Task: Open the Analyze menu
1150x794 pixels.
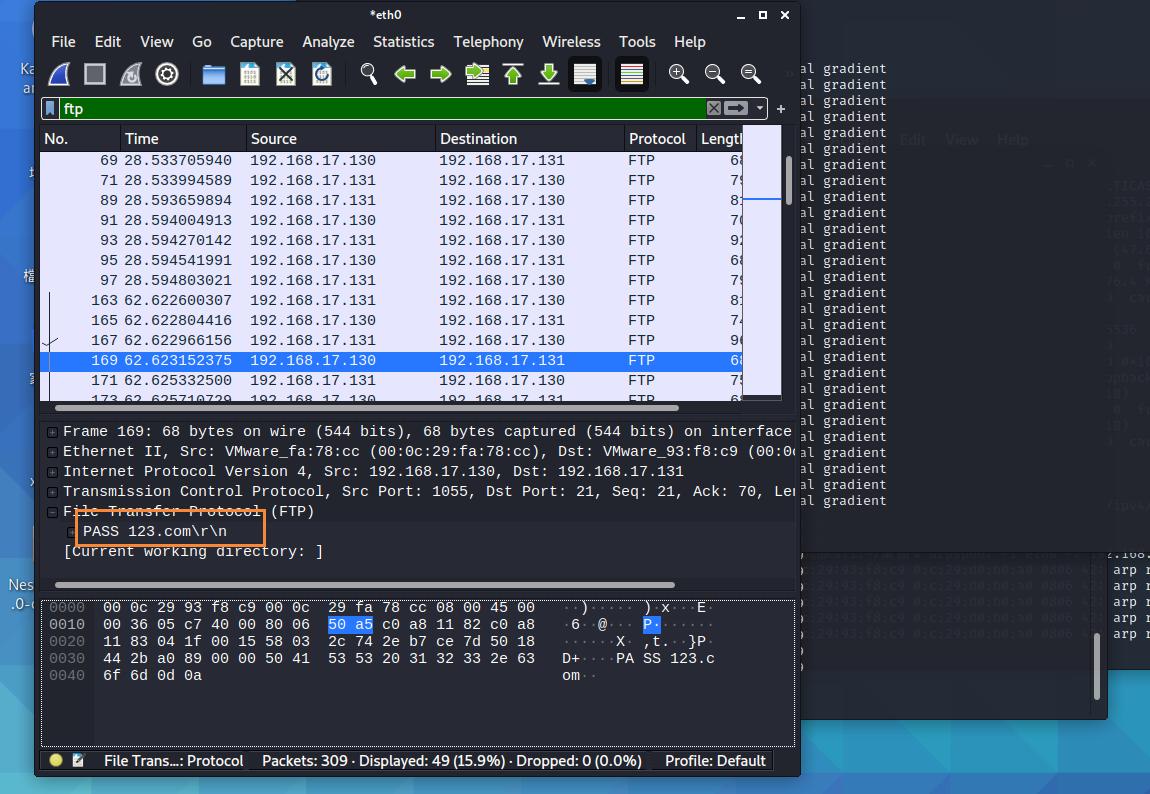Action: coord(328,42)
